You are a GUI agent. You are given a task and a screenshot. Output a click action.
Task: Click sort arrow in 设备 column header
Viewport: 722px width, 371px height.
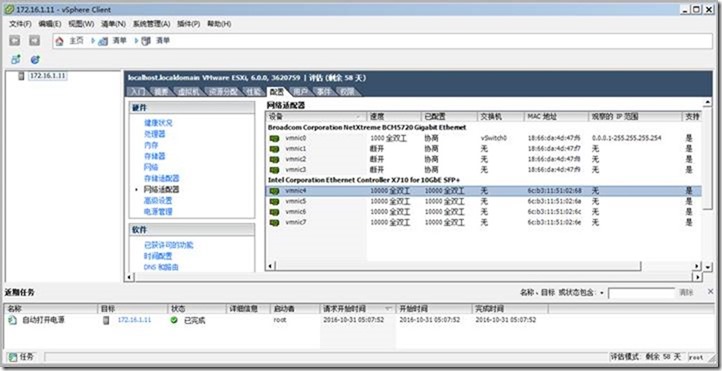pyautogui.click(x=358, y=117)
